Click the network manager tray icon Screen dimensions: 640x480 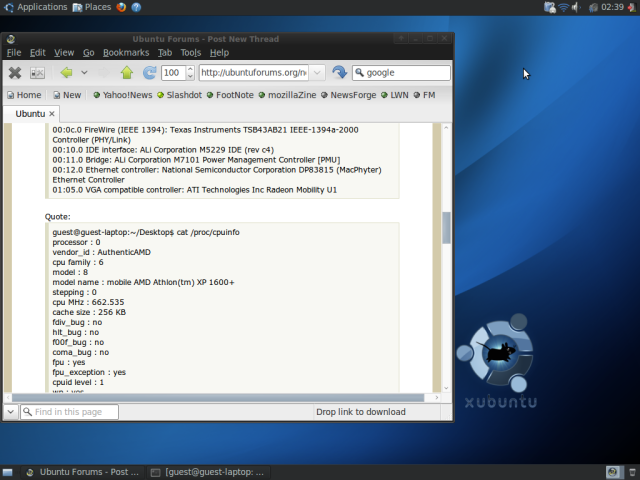[x=550, y=7]
